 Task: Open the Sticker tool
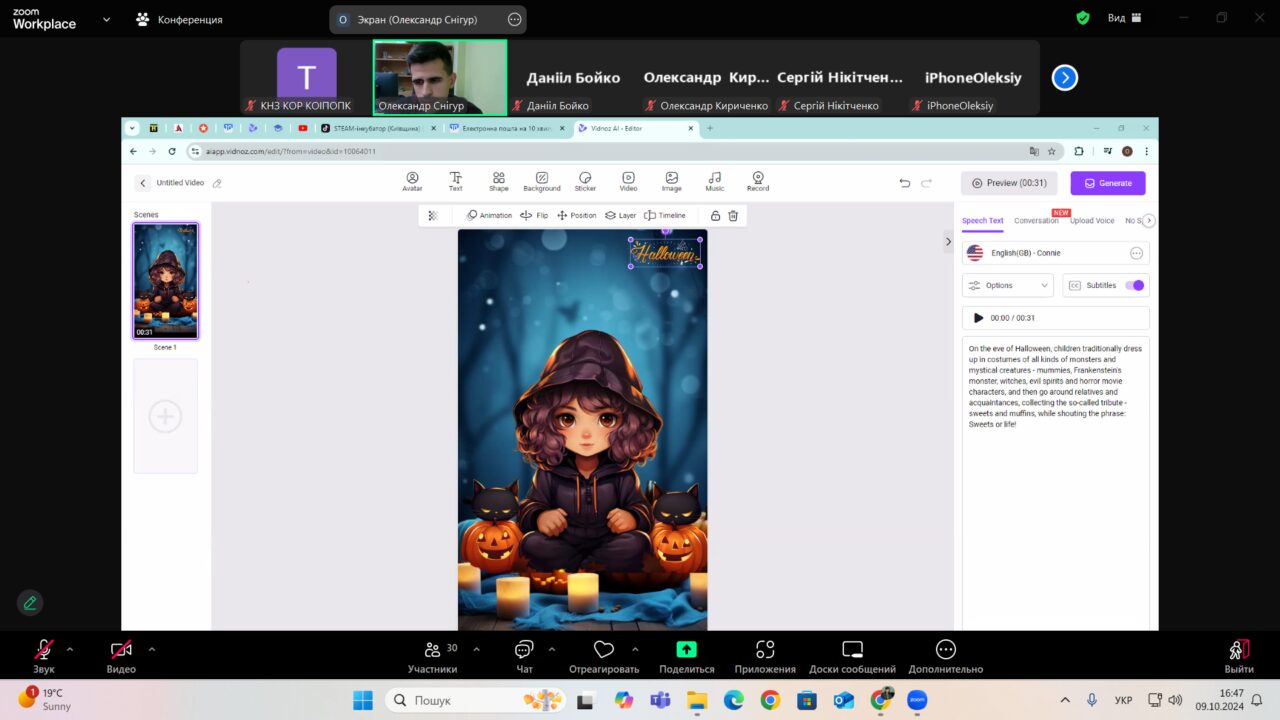click(x=585, y=181)
